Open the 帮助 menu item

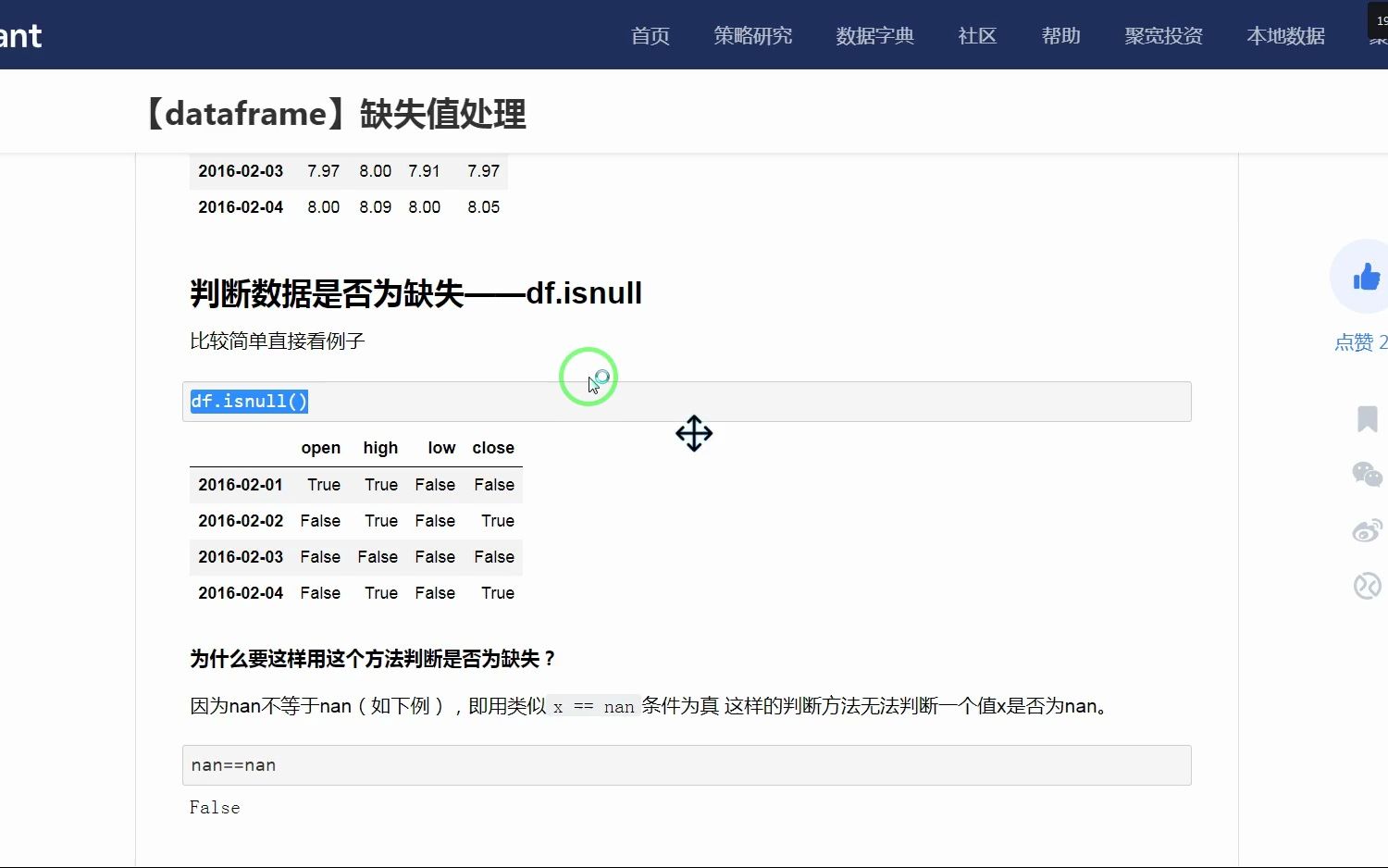point(1060,36)
